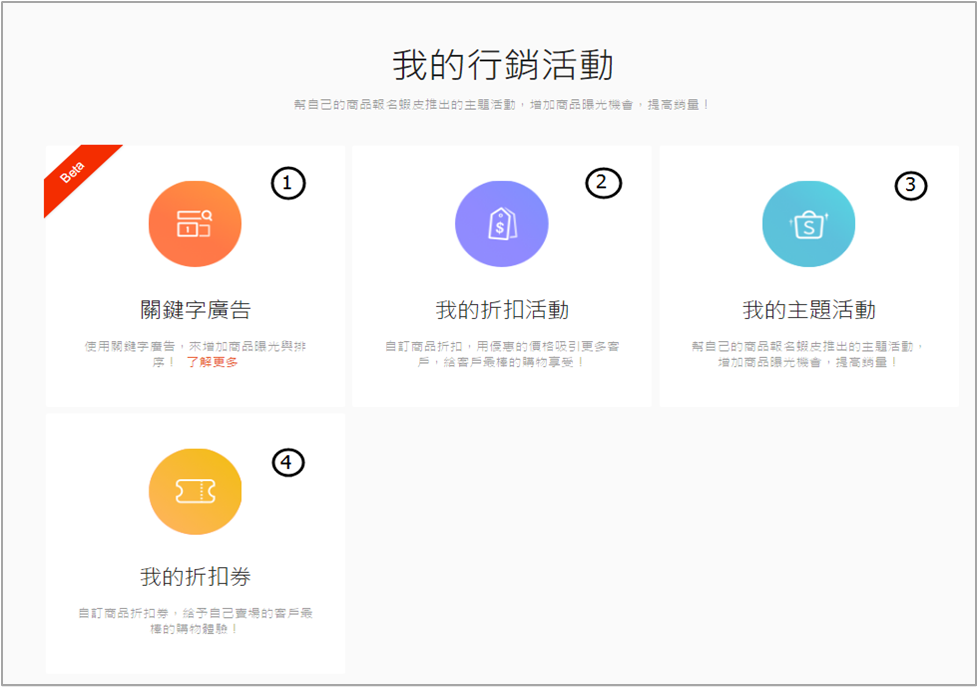978x687 pixels.
Task: Click the red Beta ribbon badge
Action: 74,172
